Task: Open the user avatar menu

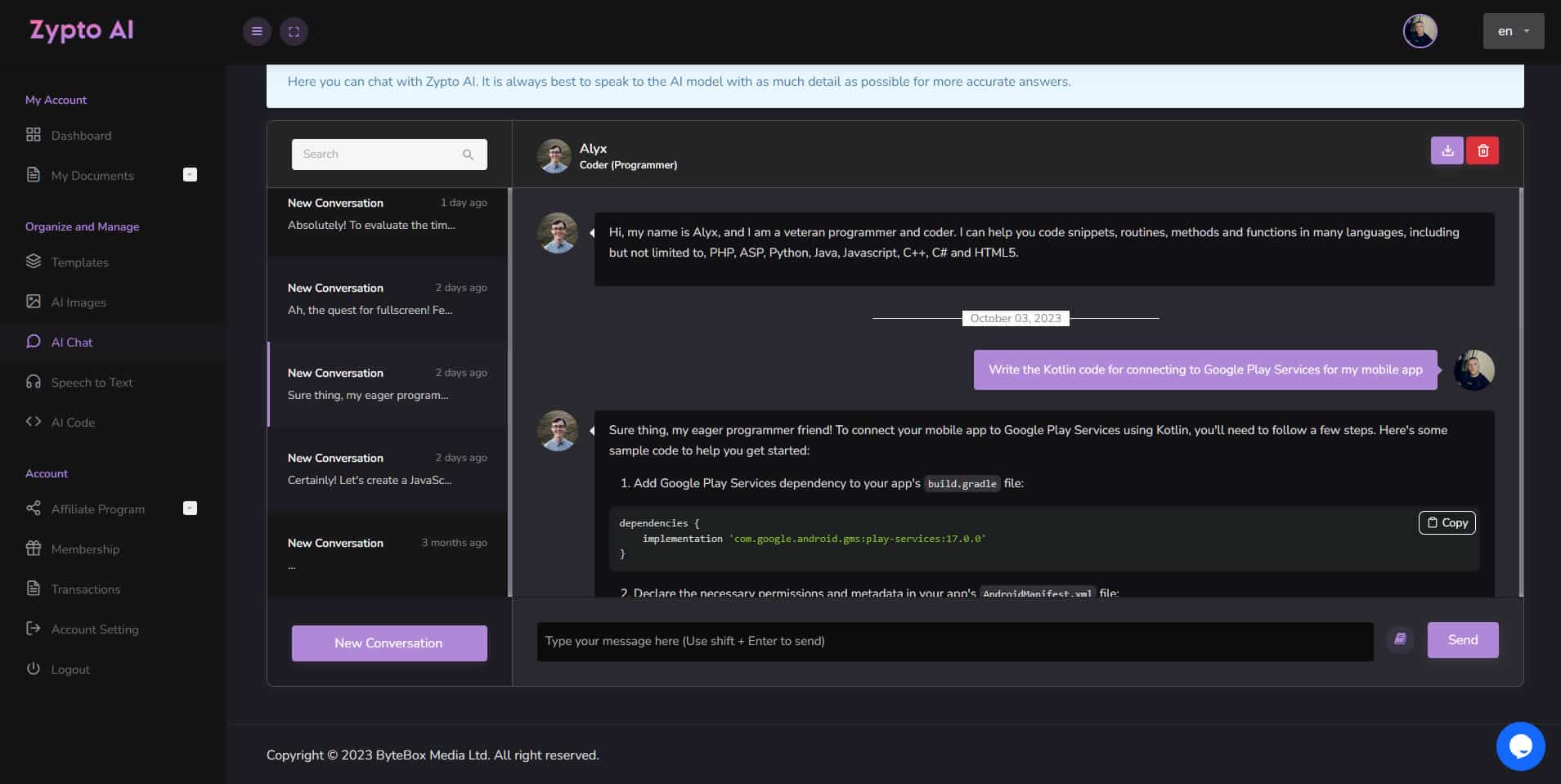Action: [x=1420, y=30]
